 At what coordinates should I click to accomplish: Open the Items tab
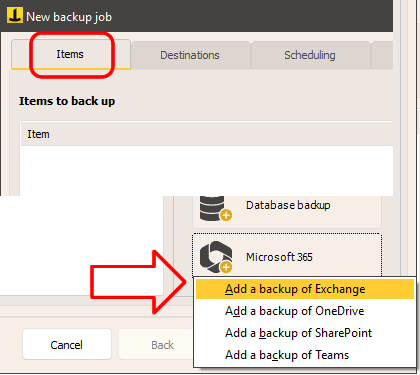(x=70, y=54)
